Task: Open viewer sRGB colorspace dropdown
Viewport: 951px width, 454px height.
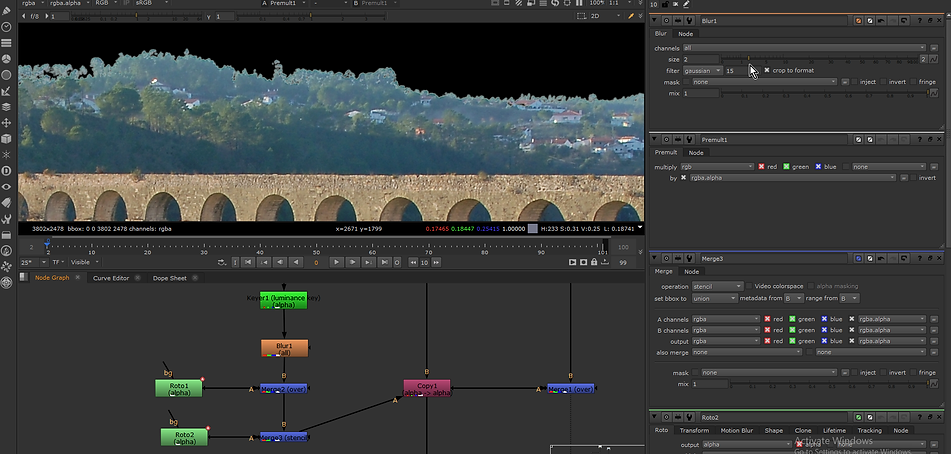Action: point(151,3)
